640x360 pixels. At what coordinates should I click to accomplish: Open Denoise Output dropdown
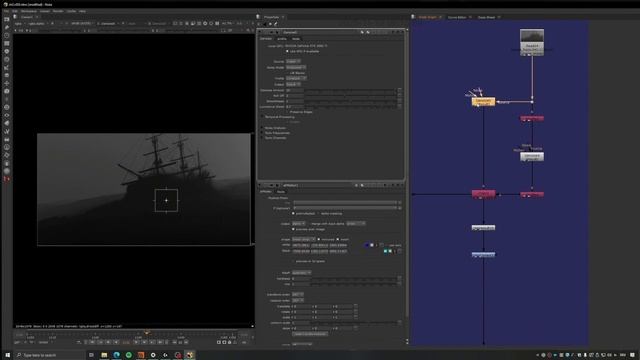tap(293, 84)
